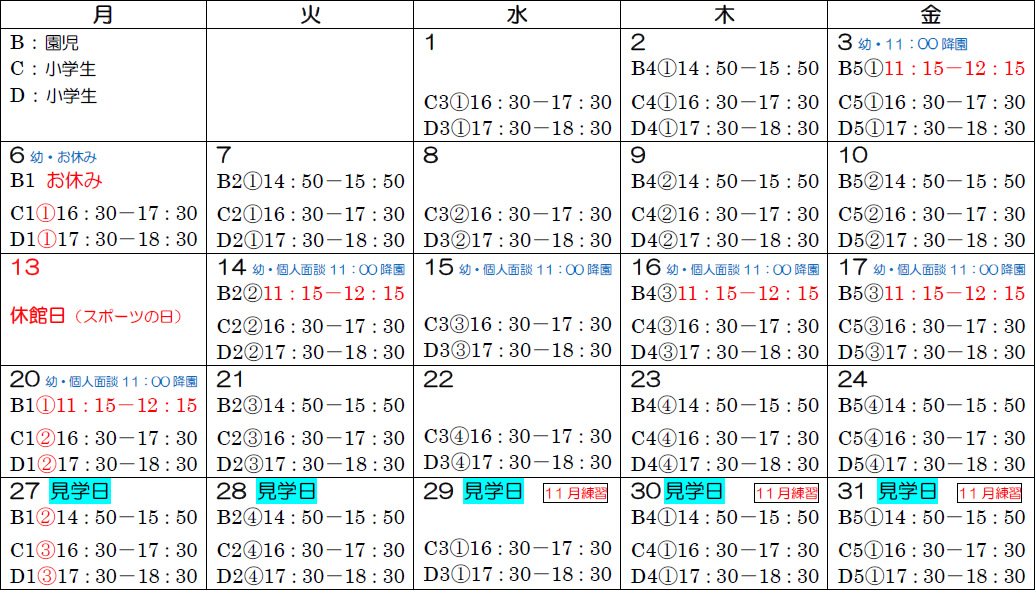Click the legend entry B：園児

44,43
